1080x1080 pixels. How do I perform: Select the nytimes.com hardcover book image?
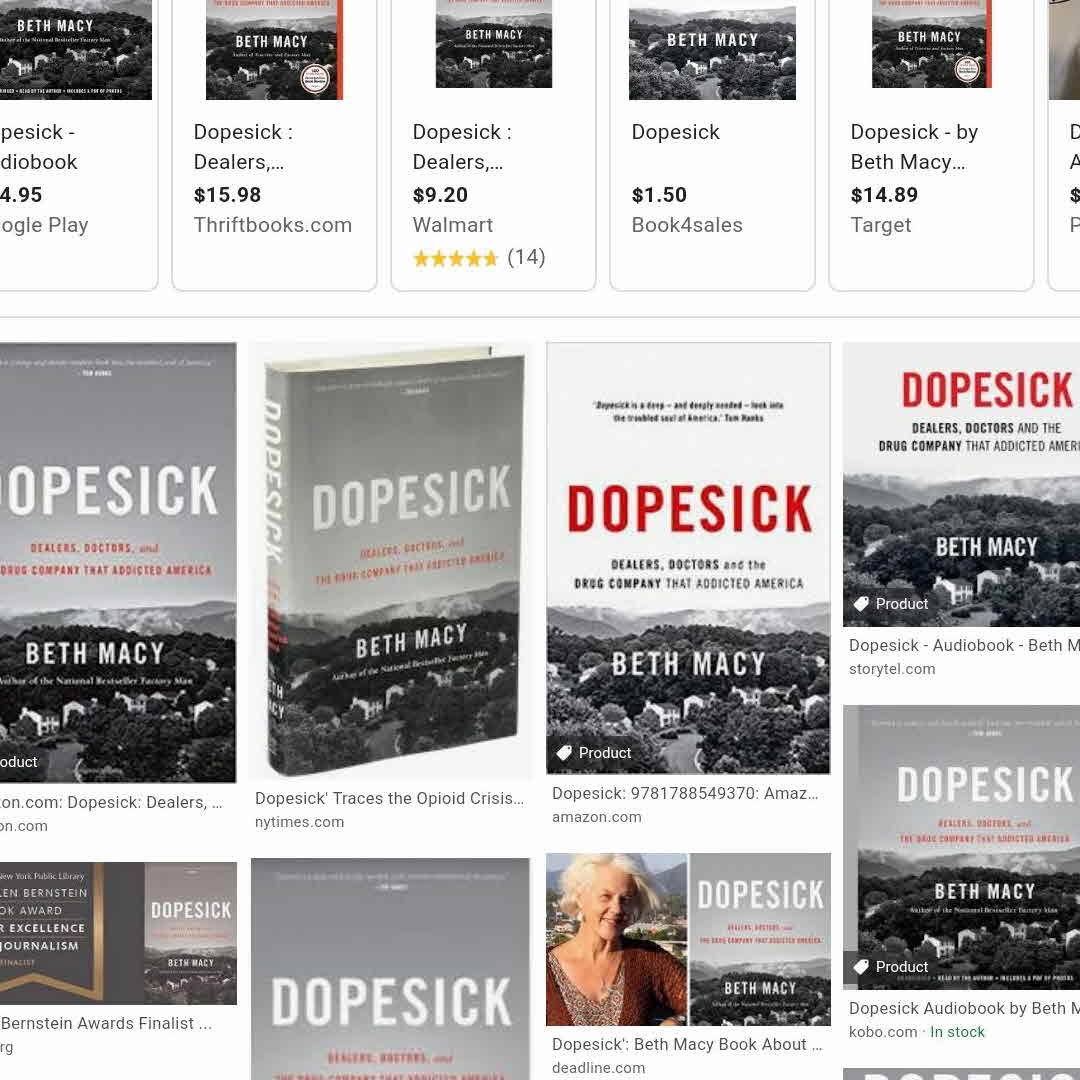(x=391, y=561)
